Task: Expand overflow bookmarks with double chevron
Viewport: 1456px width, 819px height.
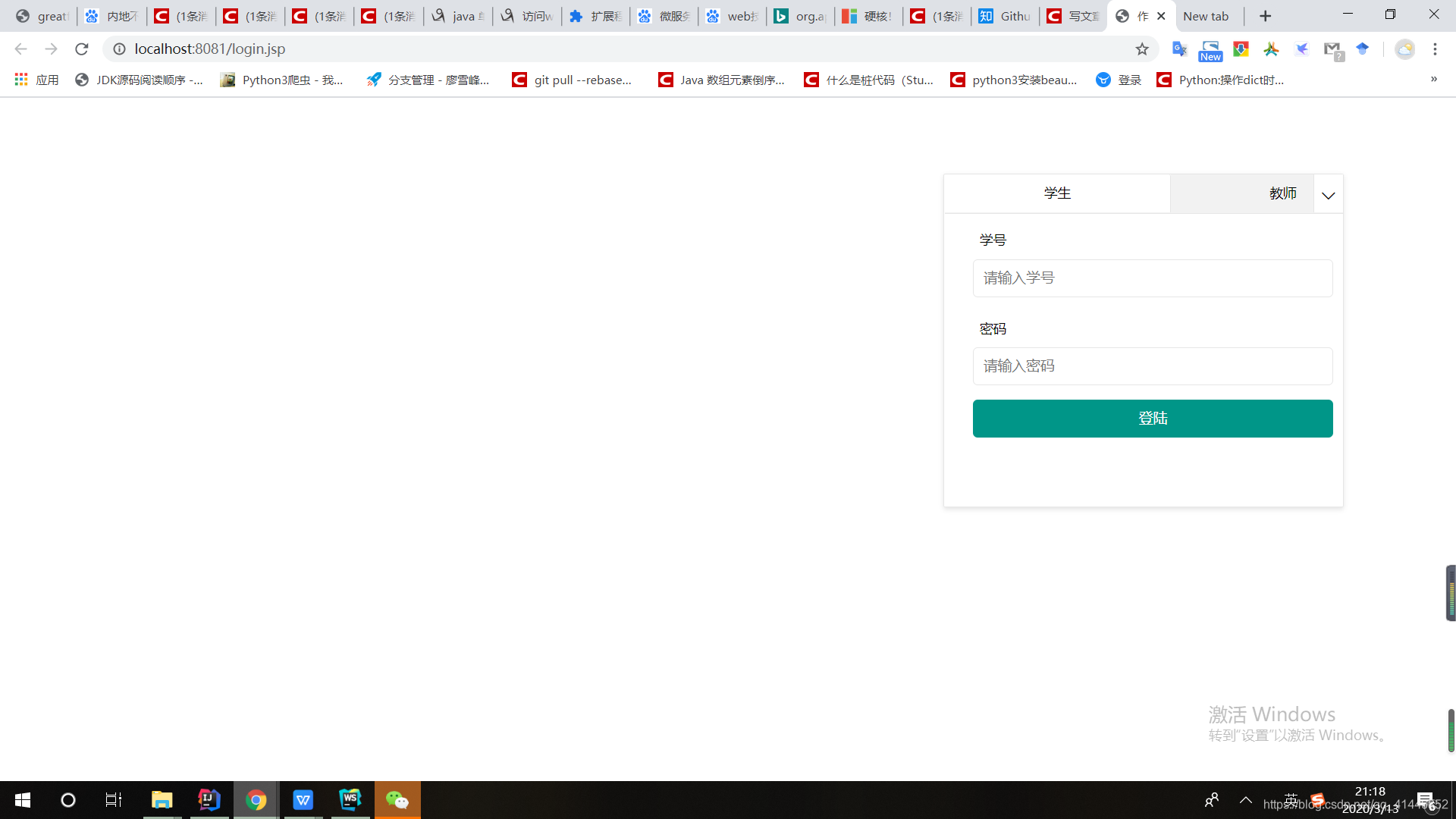Action: click(1434, 79)
